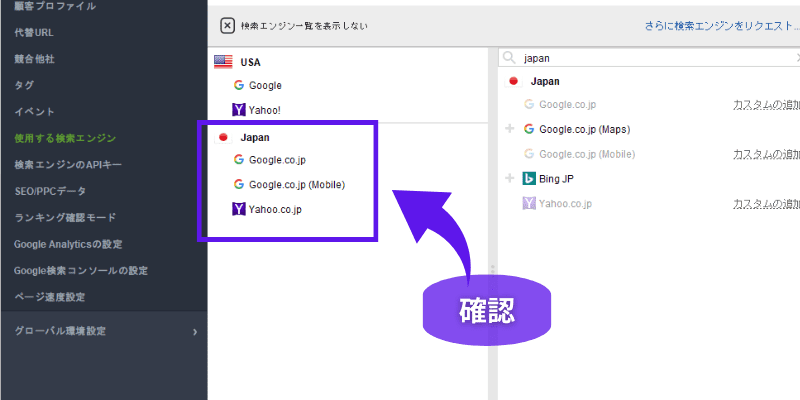Open 競合他社 settings

tap(35, 59)
